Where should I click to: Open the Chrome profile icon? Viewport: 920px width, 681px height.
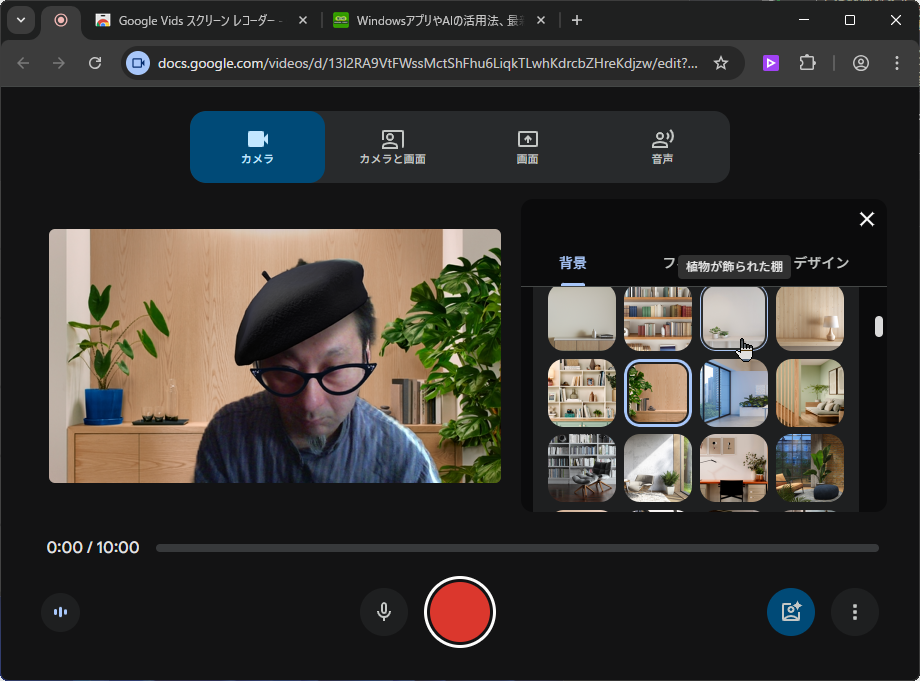(x=861, y=63)
